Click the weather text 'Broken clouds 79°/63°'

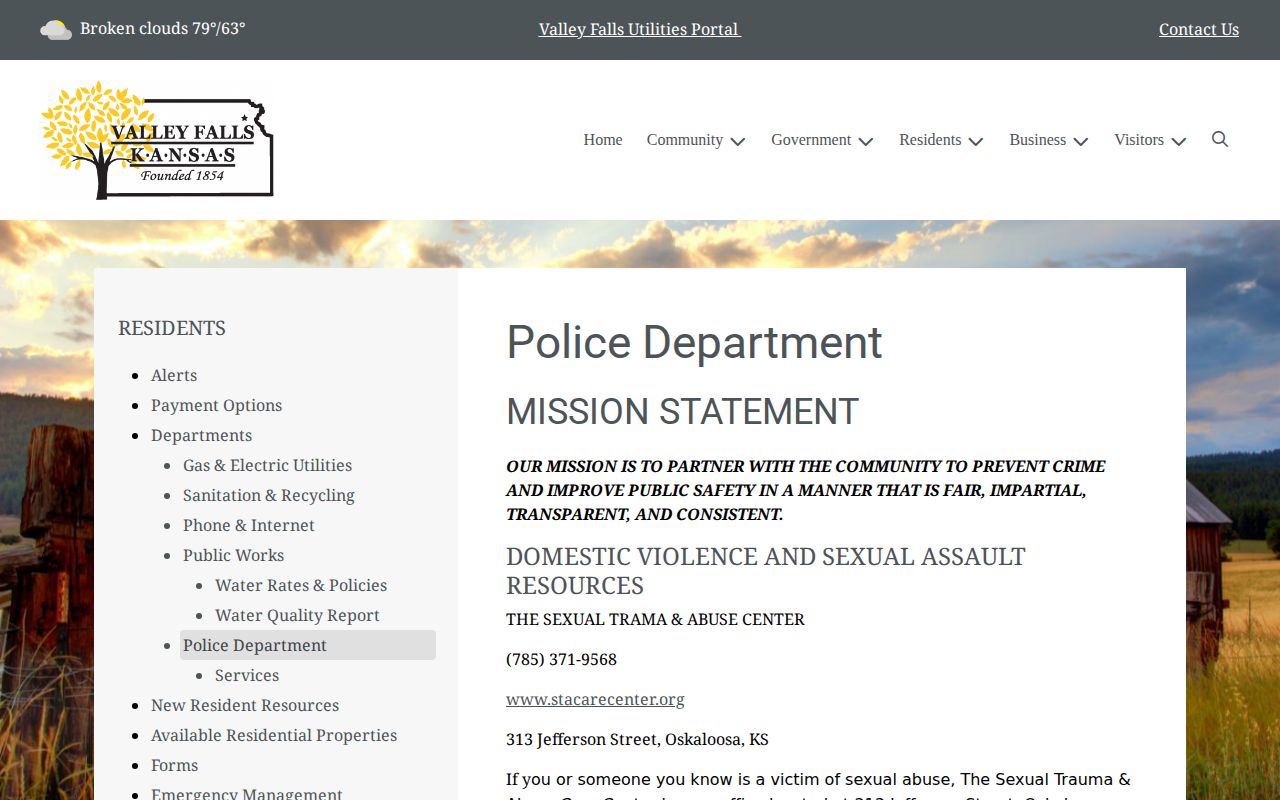163,28
